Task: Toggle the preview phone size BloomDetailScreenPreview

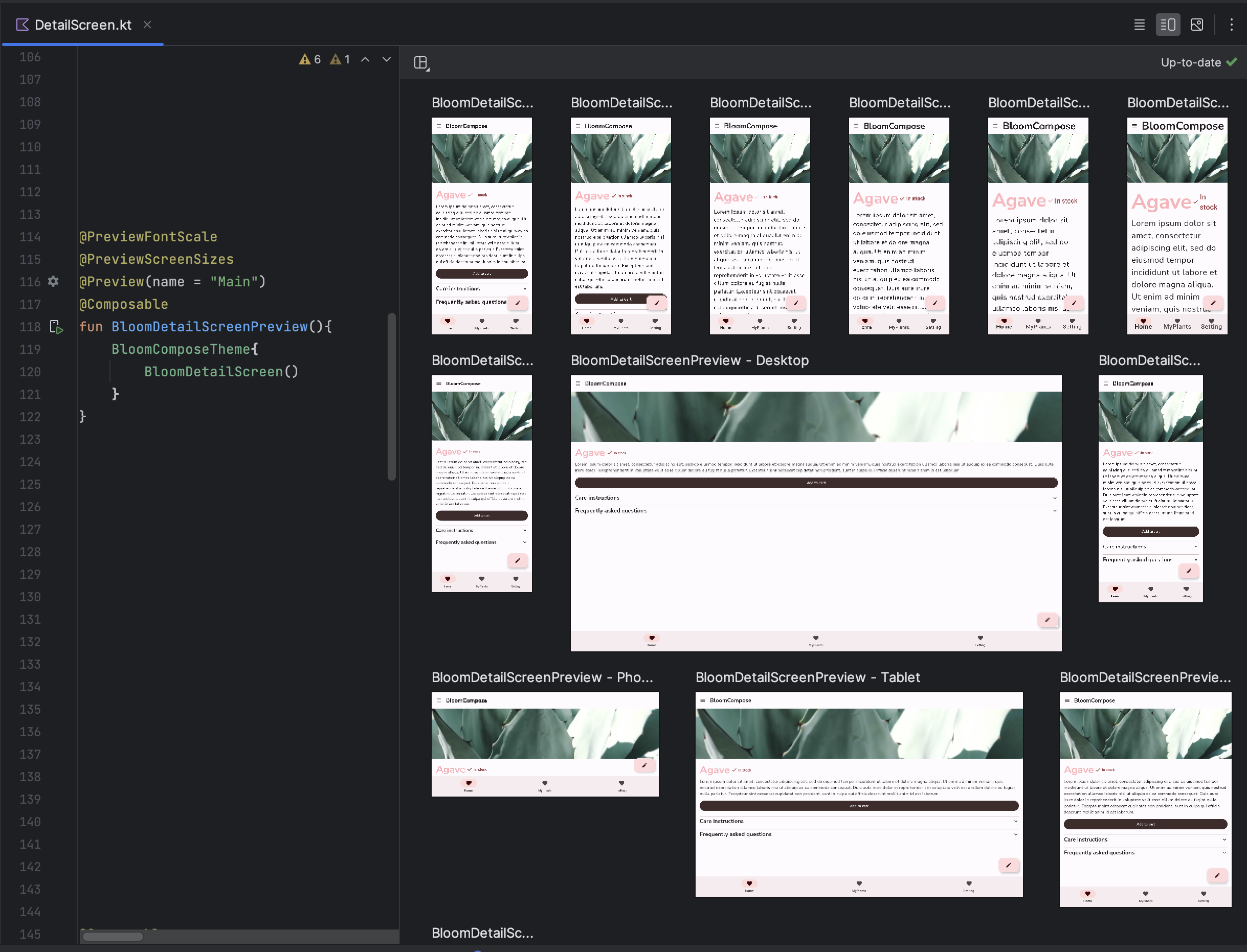Action: coord(543,678)
